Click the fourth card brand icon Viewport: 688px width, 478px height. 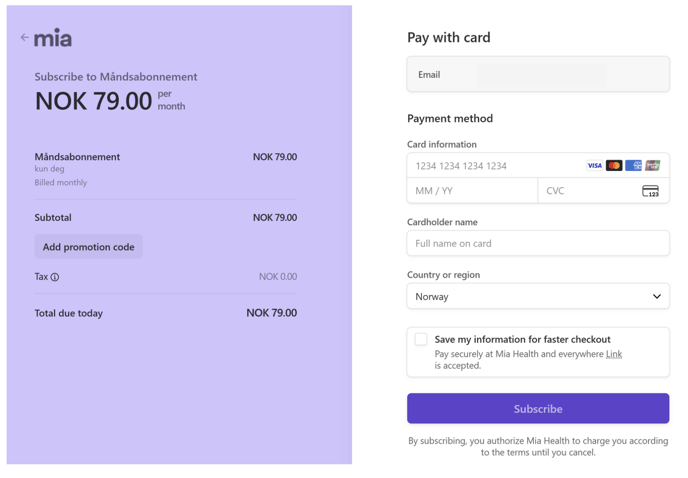coord(653,166)
